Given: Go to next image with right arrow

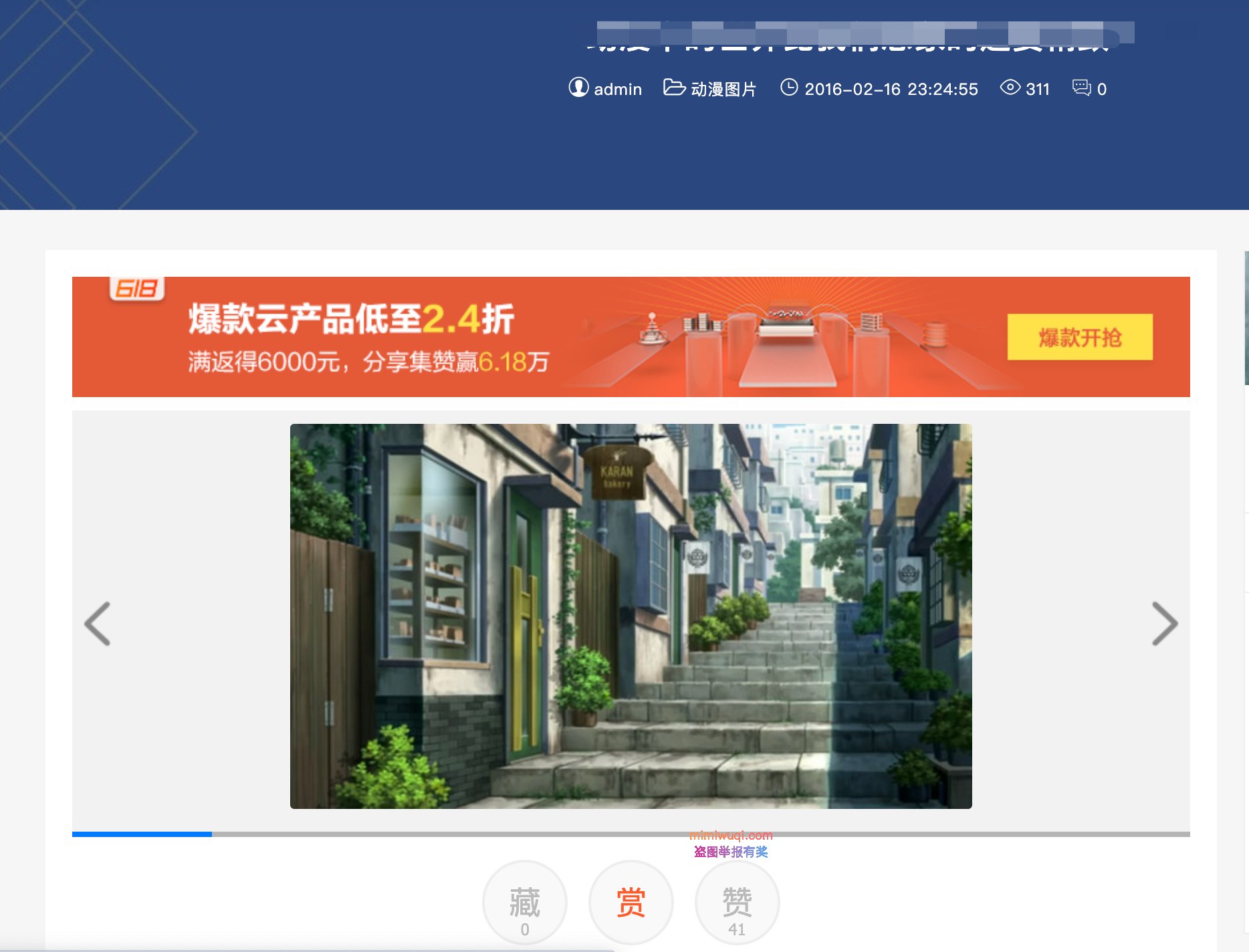Looking at the screenshot, I should click(1164, 624).
